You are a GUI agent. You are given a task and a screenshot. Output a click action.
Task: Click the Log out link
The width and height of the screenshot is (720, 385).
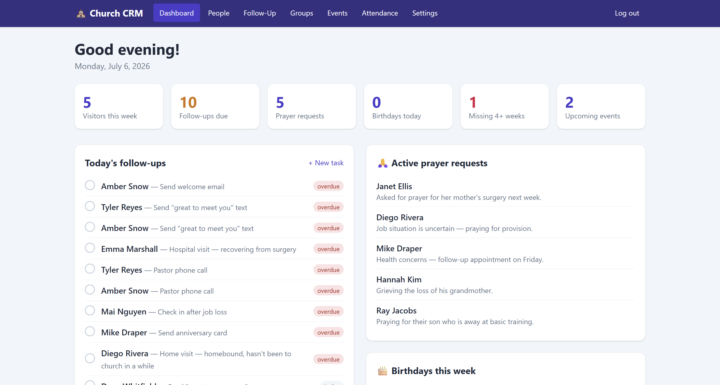627,13
